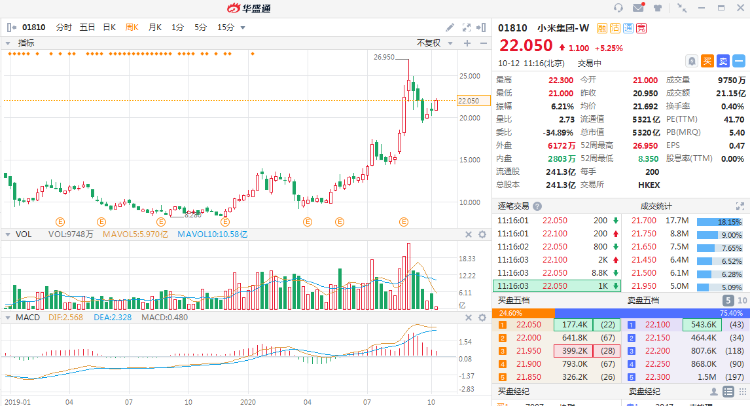Expand the 指标 indicators dropdown

pos(8,43)
